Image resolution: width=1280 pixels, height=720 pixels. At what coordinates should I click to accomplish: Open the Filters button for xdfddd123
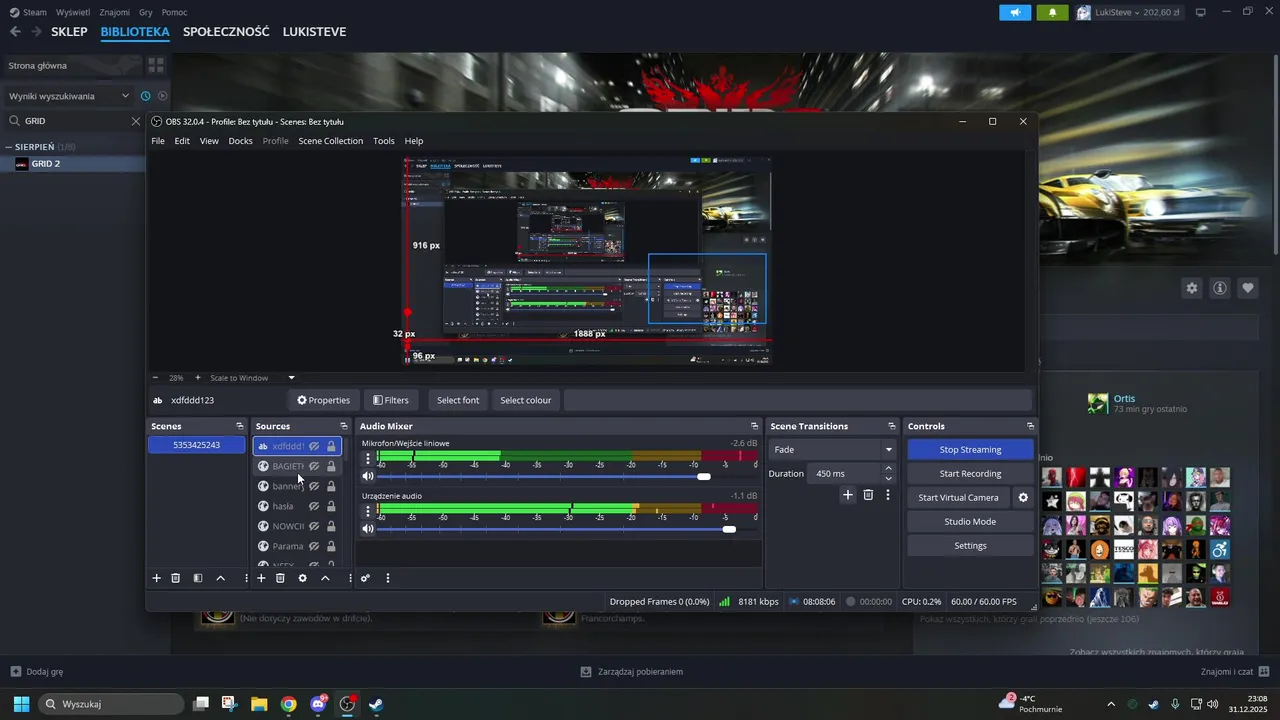391,400
